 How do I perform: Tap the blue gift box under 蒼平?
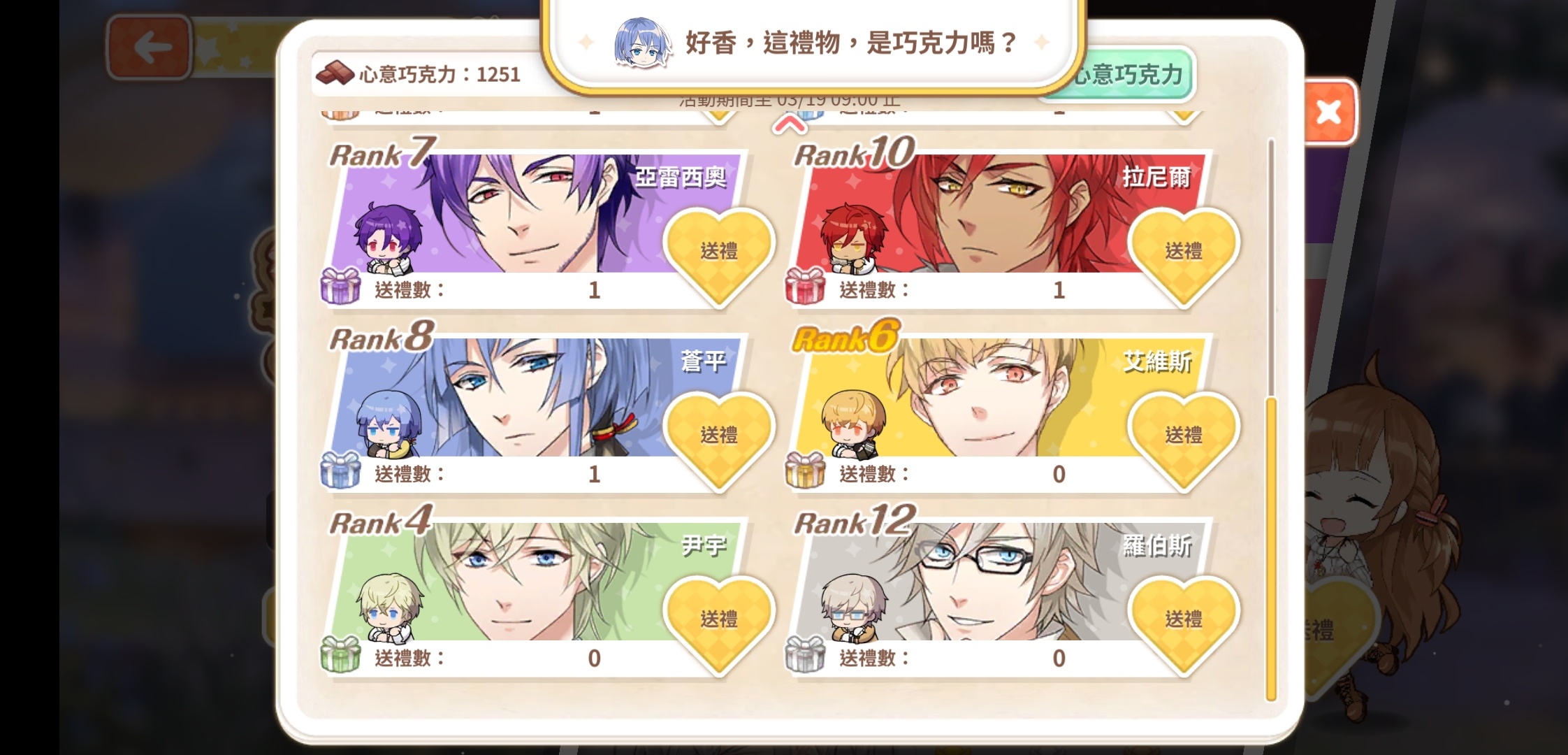point(340,470)
